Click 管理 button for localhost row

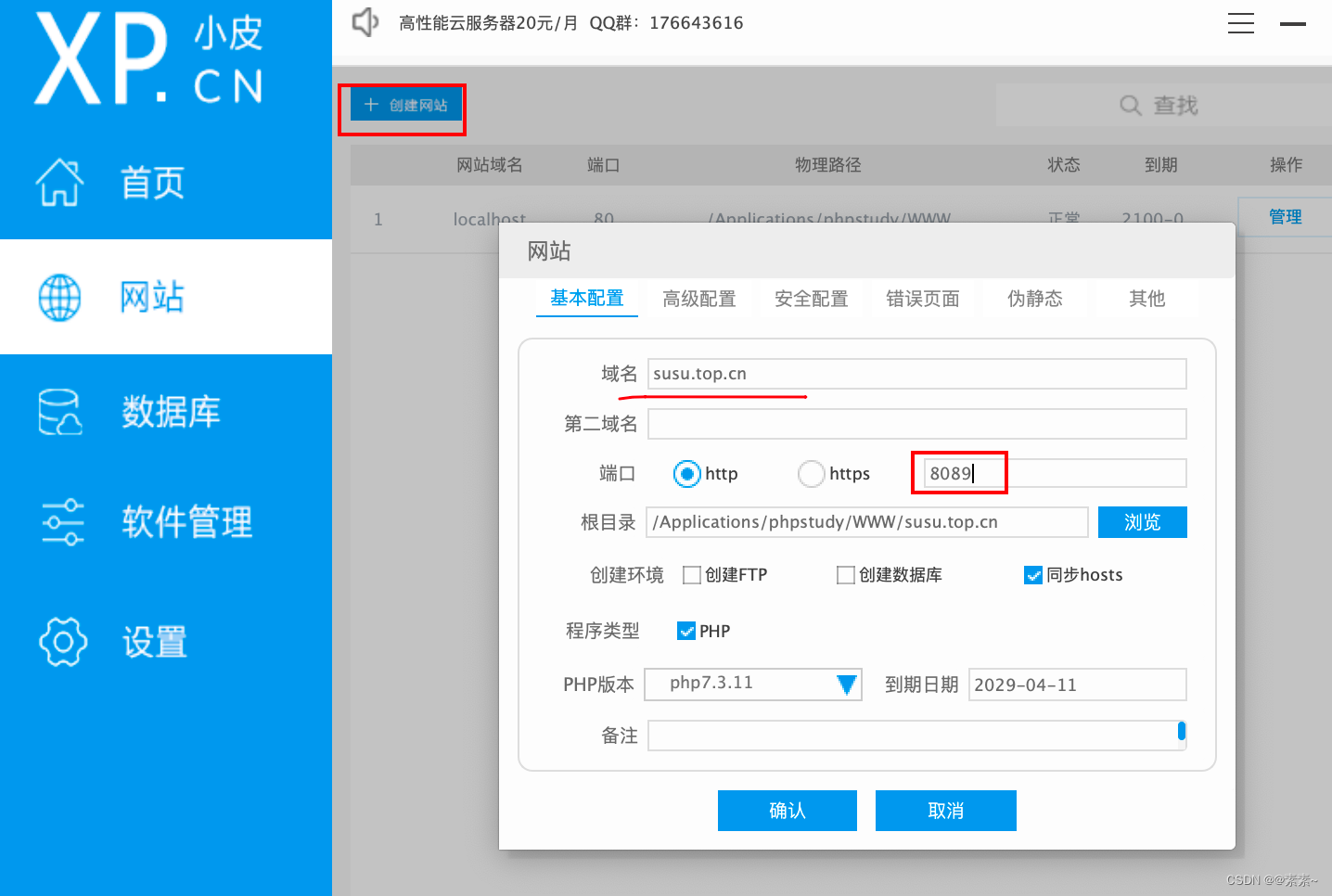[x=1285, y=217]
